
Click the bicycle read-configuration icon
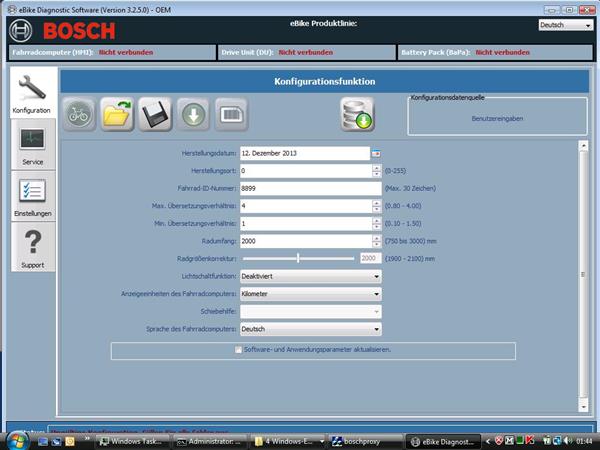point(79,114)
